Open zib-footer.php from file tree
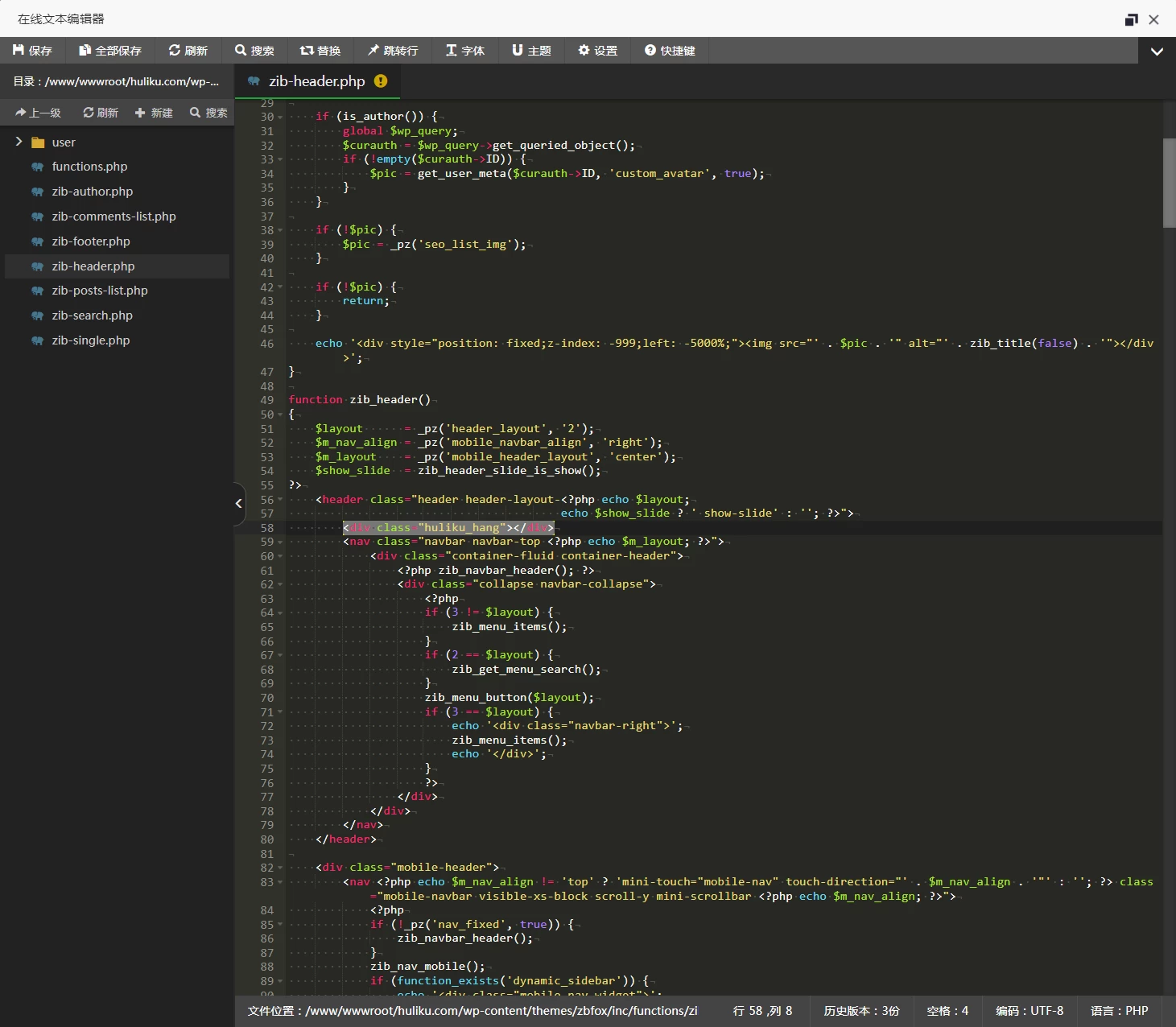1176x1027 pixels. [x=91, y=241]
